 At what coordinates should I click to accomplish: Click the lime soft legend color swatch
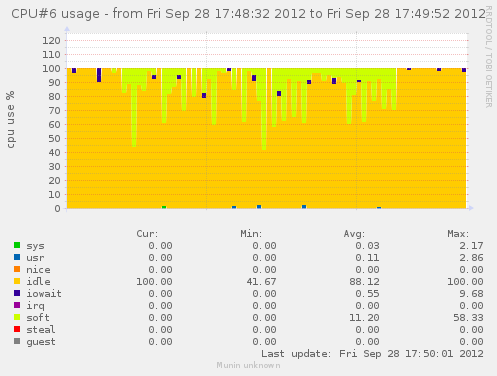(x=17, y=317)
